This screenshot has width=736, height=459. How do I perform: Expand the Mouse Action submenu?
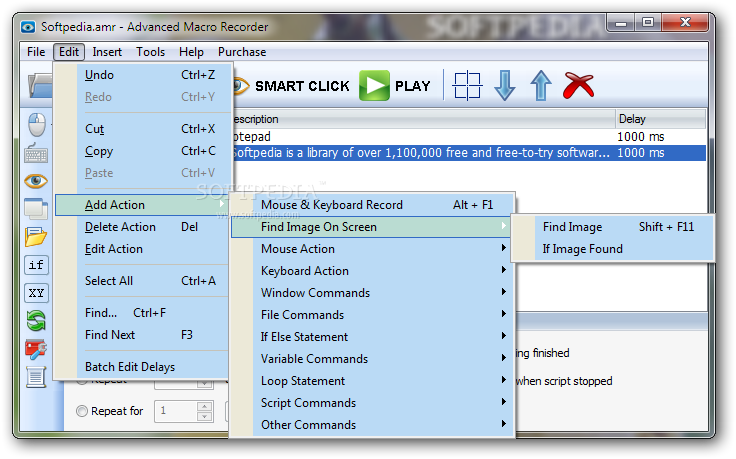pyautogui.click(x=372, y=249)
